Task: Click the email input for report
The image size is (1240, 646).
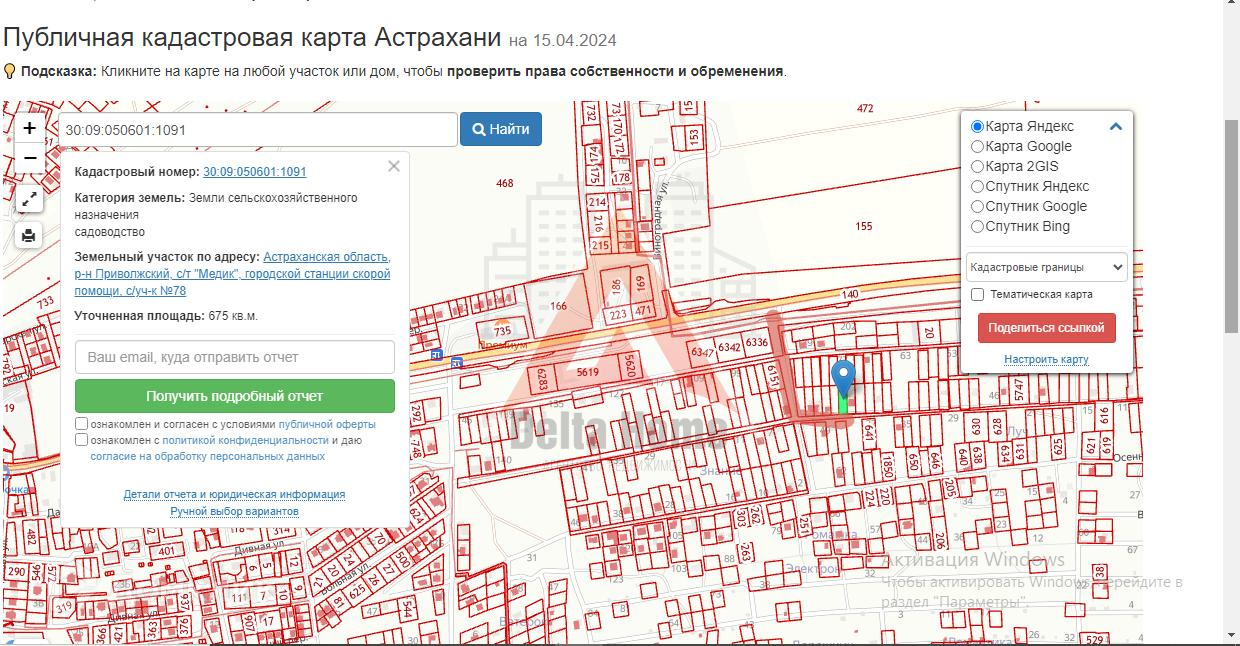Action: coord(235,357)
